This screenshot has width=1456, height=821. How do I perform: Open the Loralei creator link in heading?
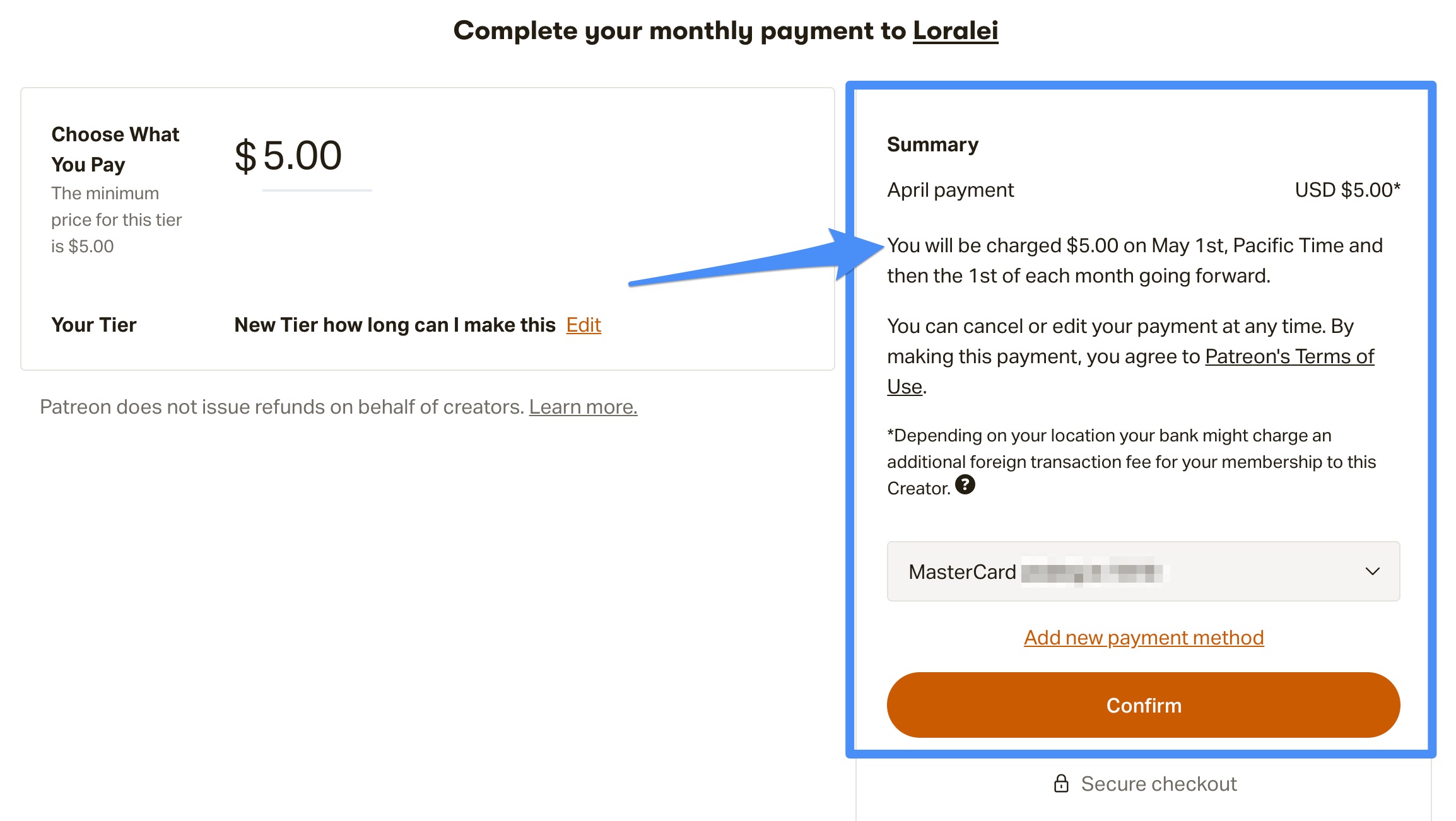tap(955, 30)
